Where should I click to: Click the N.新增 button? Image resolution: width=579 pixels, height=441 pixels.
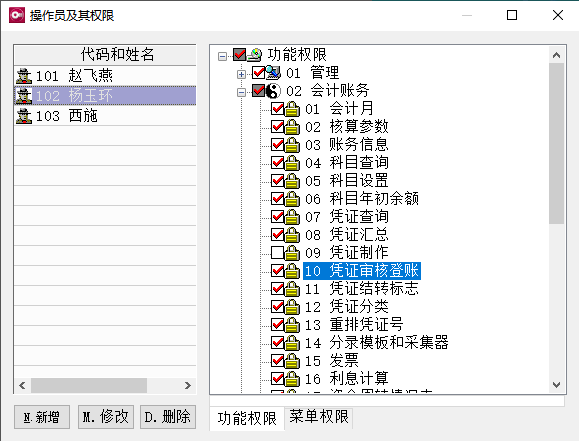(x=42, y=417)
